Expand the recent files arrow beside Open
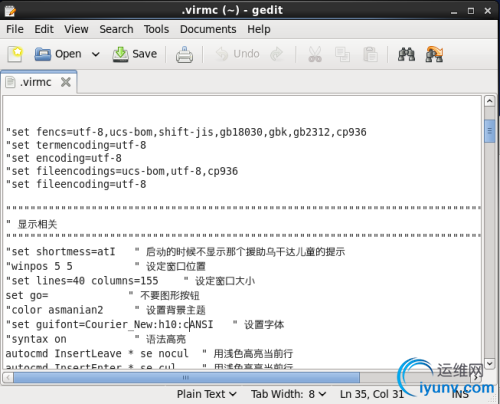 point(95,54)
